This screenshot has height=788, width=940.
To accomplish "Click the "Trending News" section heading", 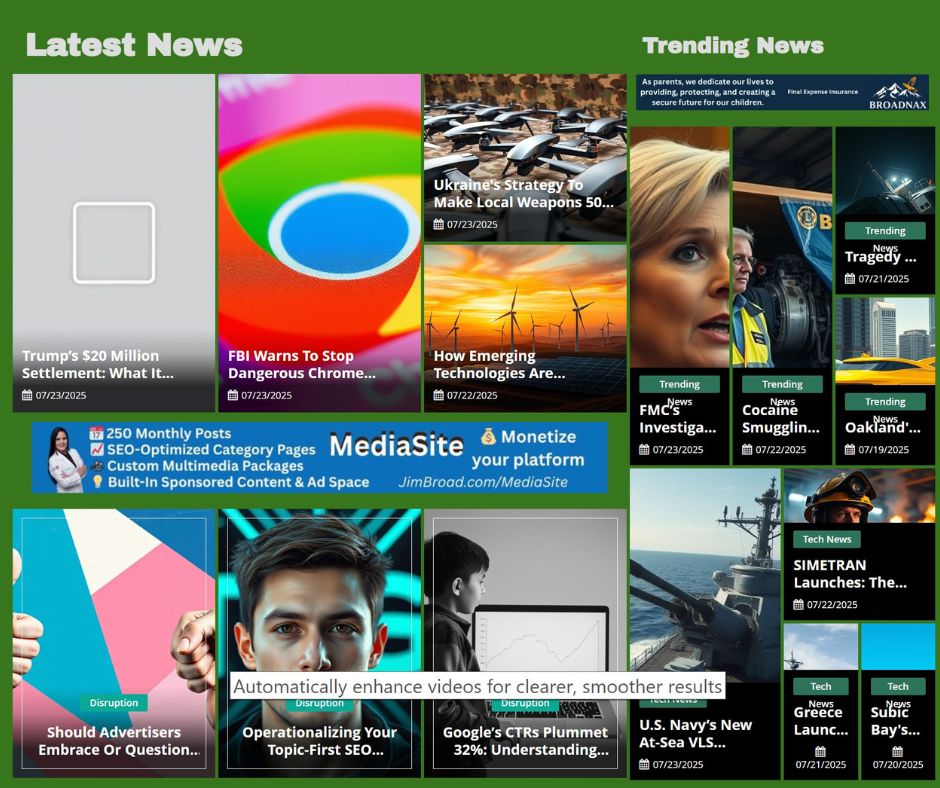I will pyautogui.click(x=733, y=46).
